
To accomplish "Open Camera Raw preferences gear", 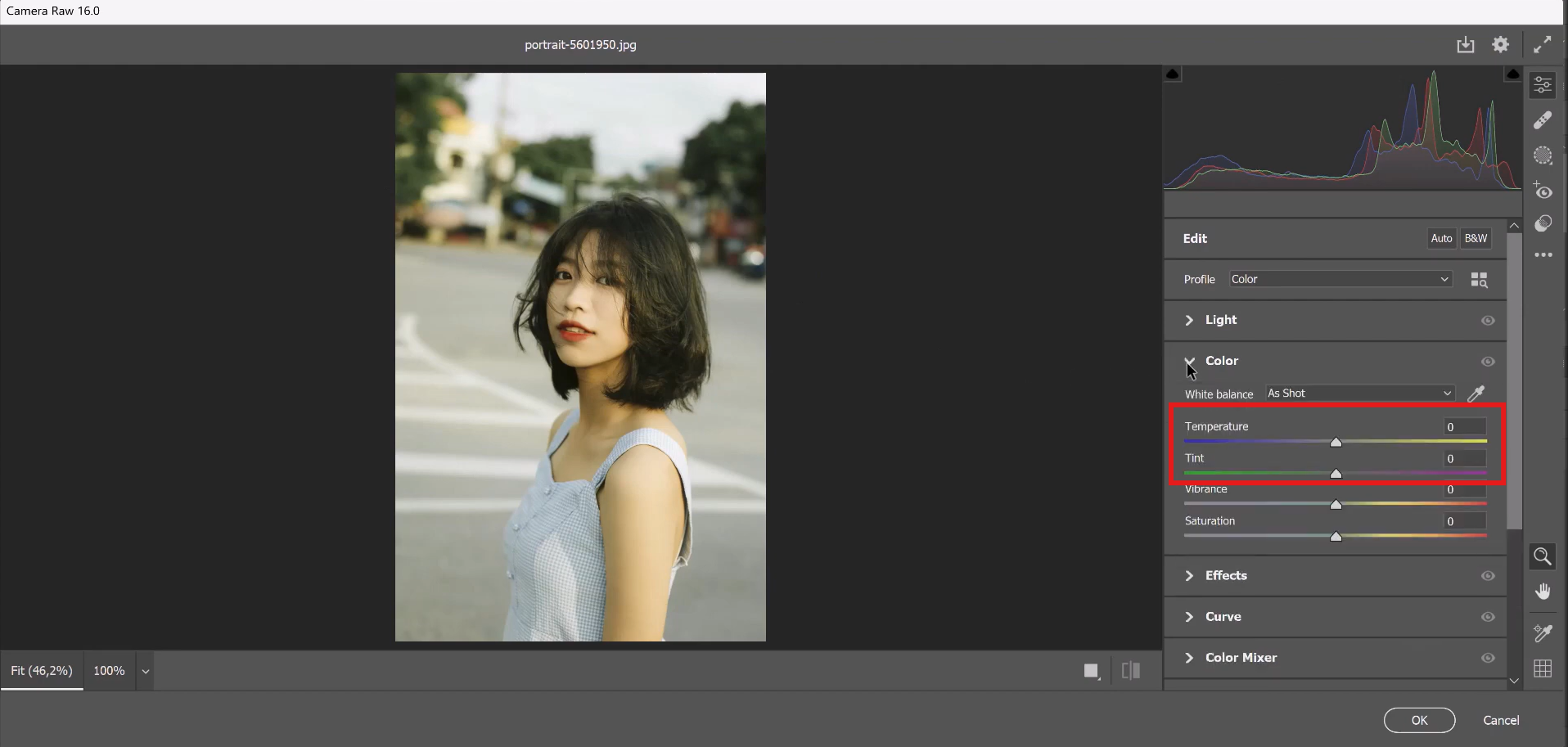I will 1500,45.
